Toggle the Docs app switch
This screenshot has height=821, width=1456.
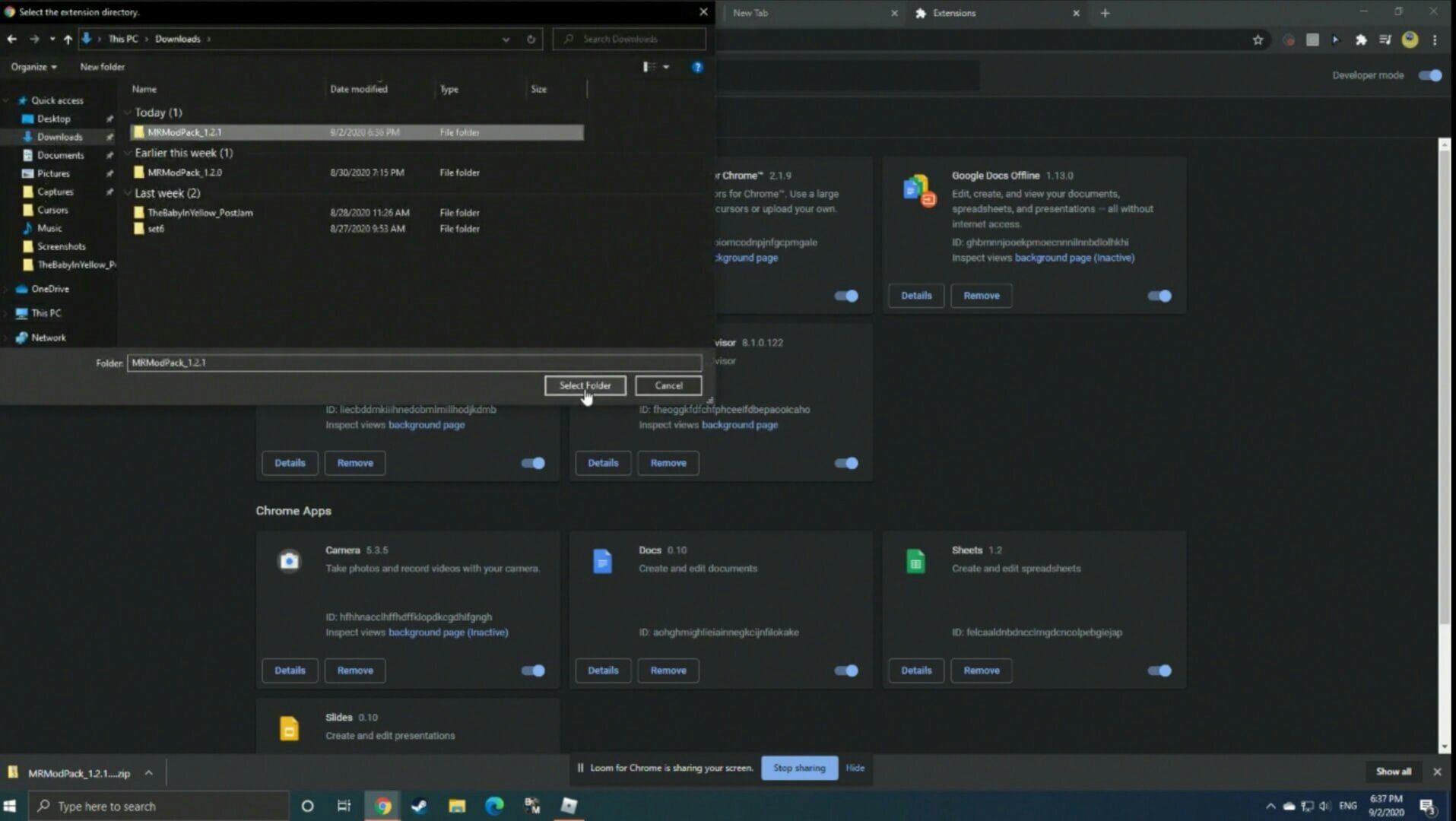click(846, 670)
